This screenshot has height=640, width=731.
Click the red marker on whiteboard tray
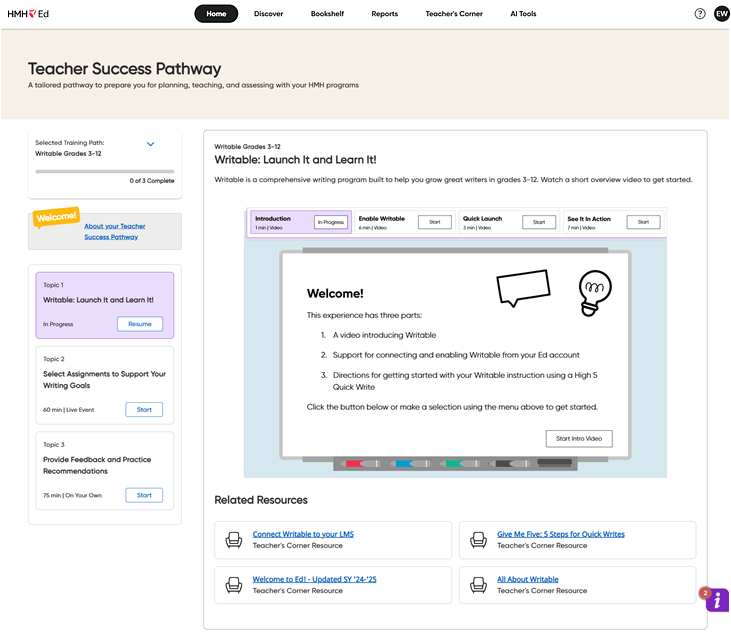click(x=360, y=464)
